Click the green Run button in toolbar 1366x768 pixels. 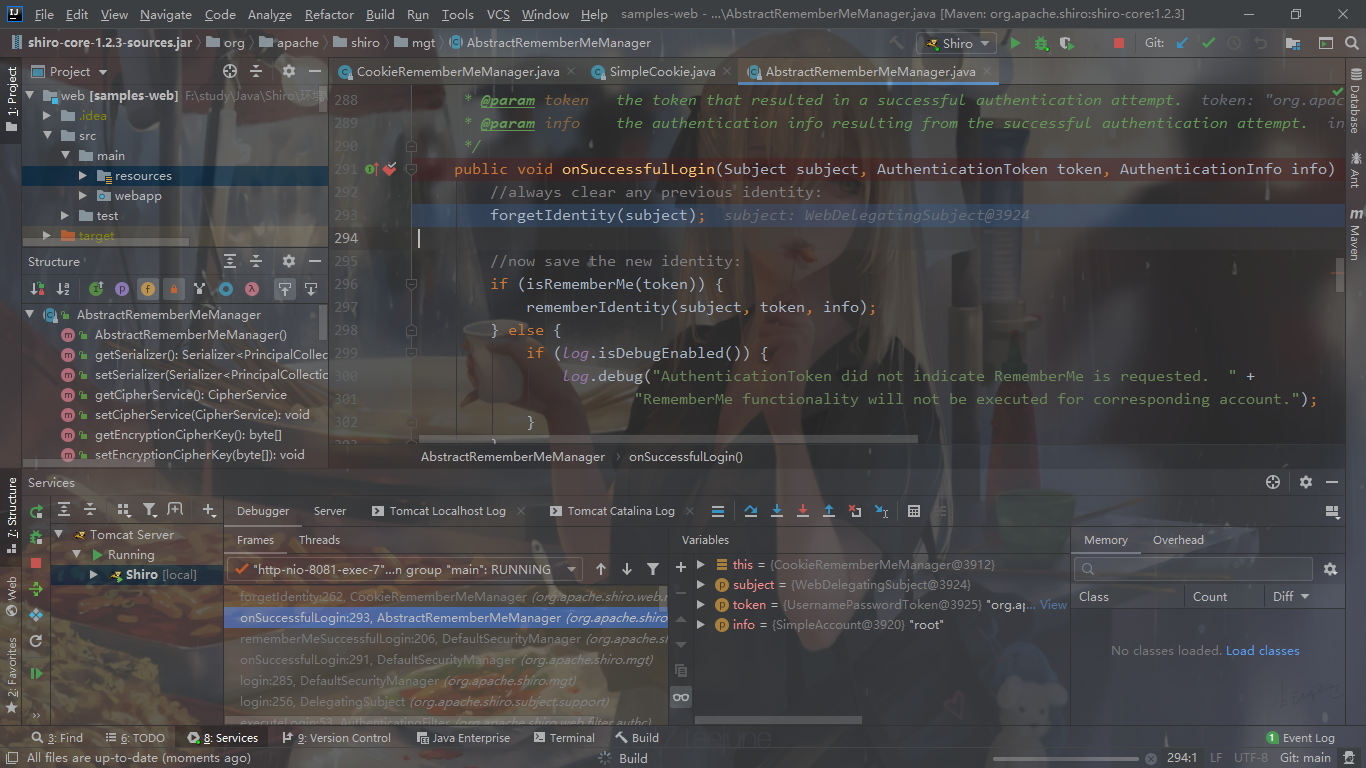[x=1016, y=44]
